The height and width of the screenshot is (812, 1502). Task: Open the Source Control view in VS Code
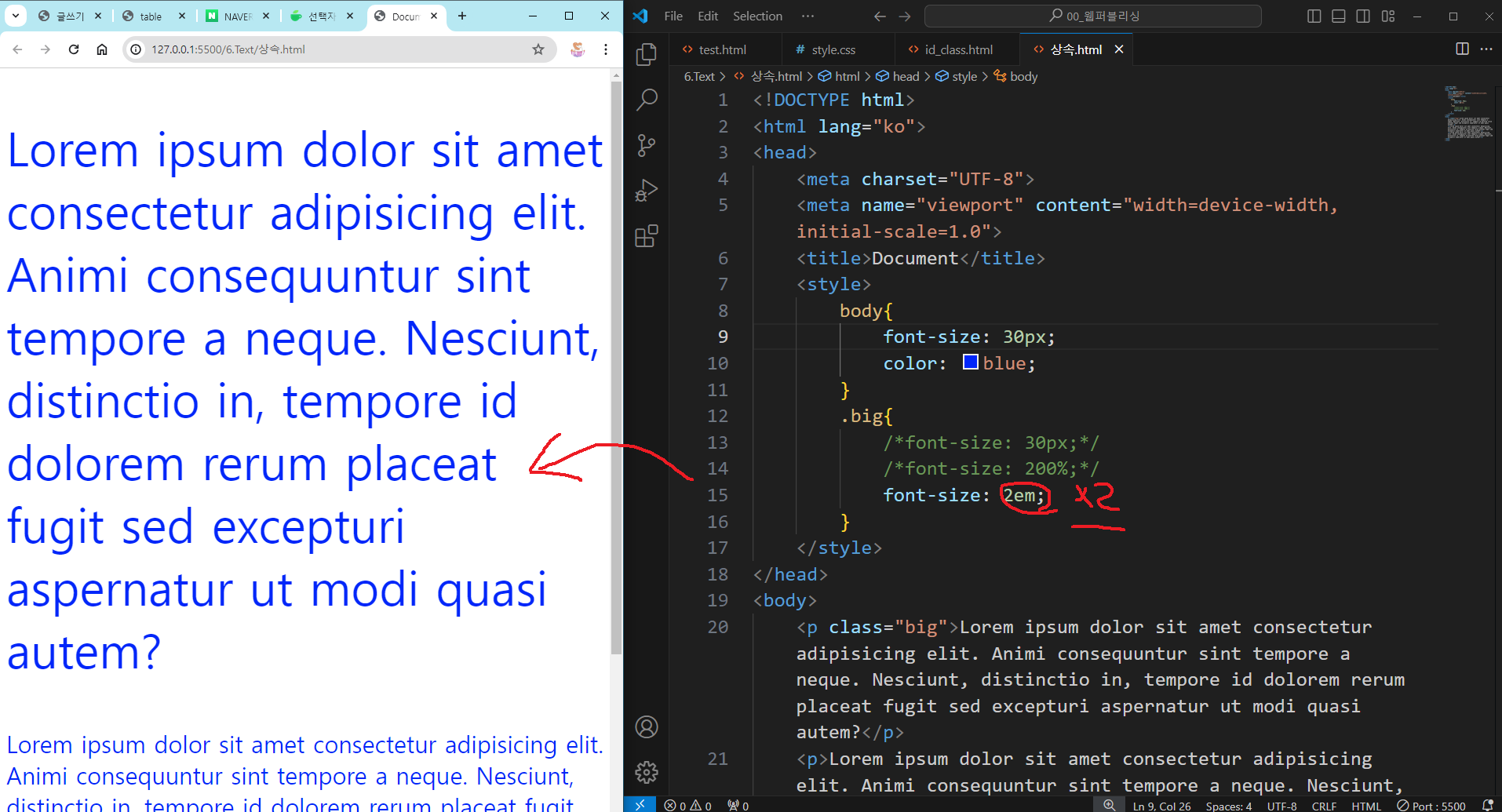(x=647, y=145)
